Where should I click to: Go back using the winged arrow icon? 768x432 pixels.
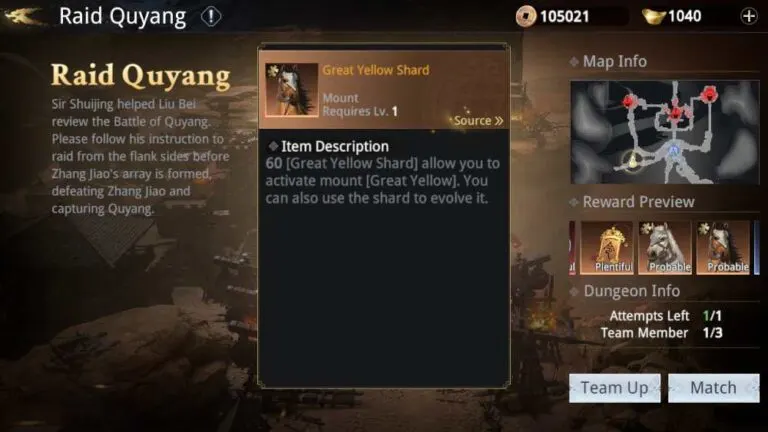[x=21, y=16]
